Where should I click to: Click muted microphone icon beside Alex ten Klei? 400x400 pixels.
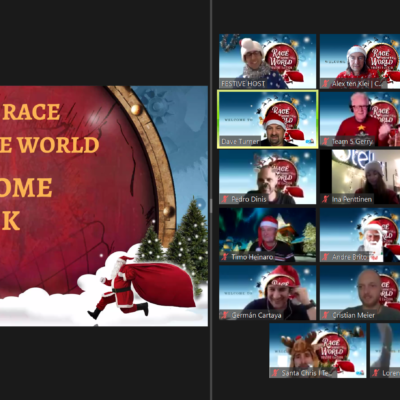point(326,84)
